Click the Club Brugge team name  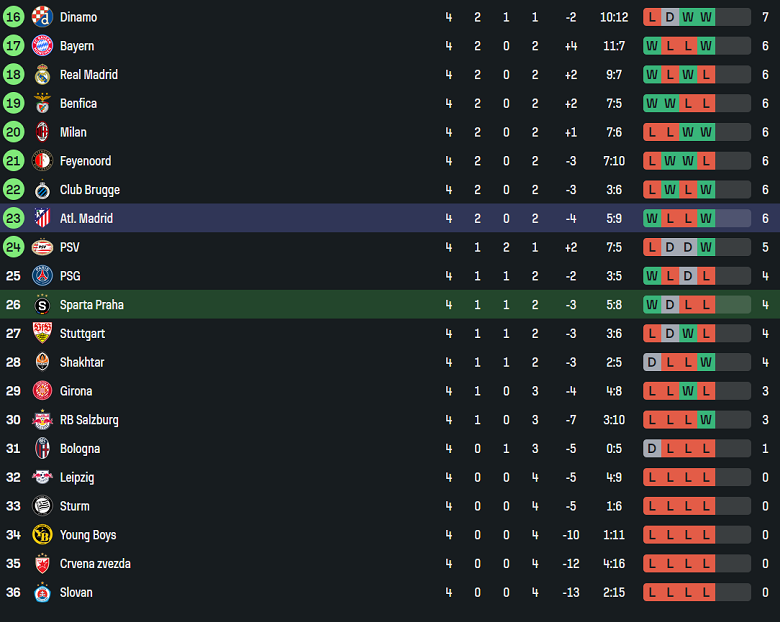click(x=90, y=190)
